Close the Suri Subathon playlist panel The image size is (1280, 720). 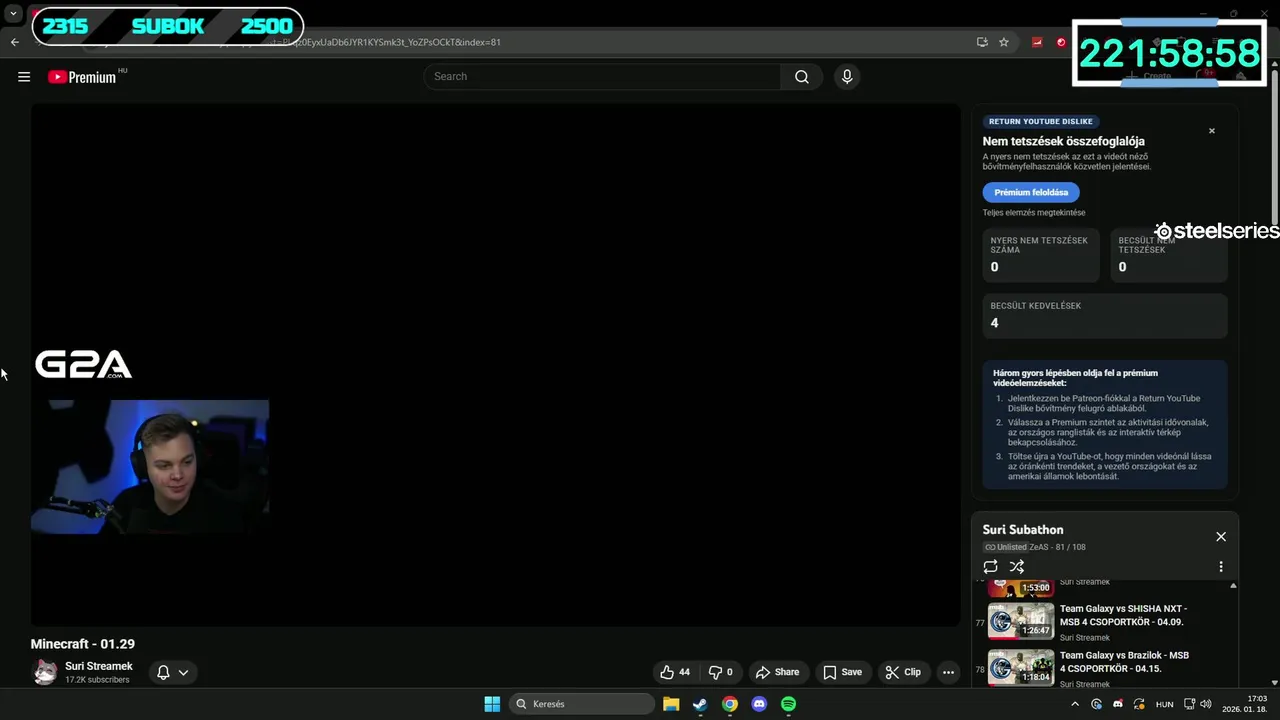(1220, 537)
